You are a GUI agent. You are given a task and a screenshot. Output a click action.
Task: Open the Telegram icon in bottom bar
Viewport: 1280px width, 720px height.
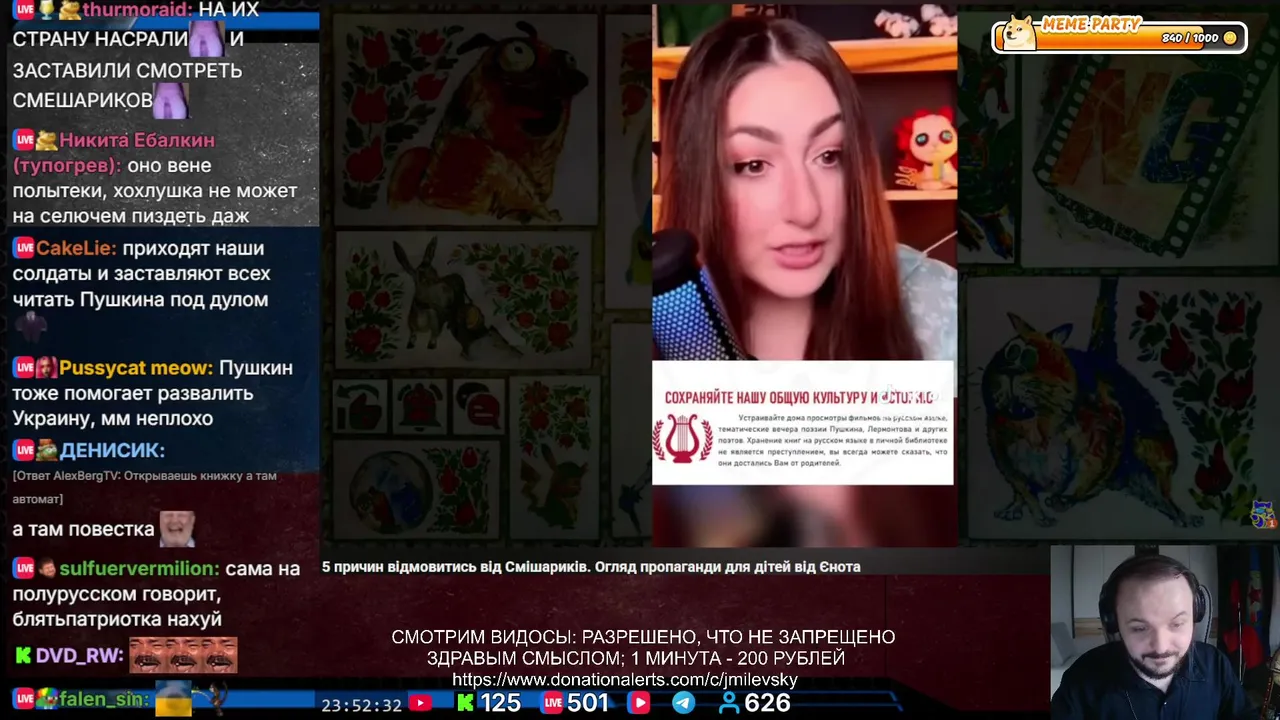tap(683, 703)
